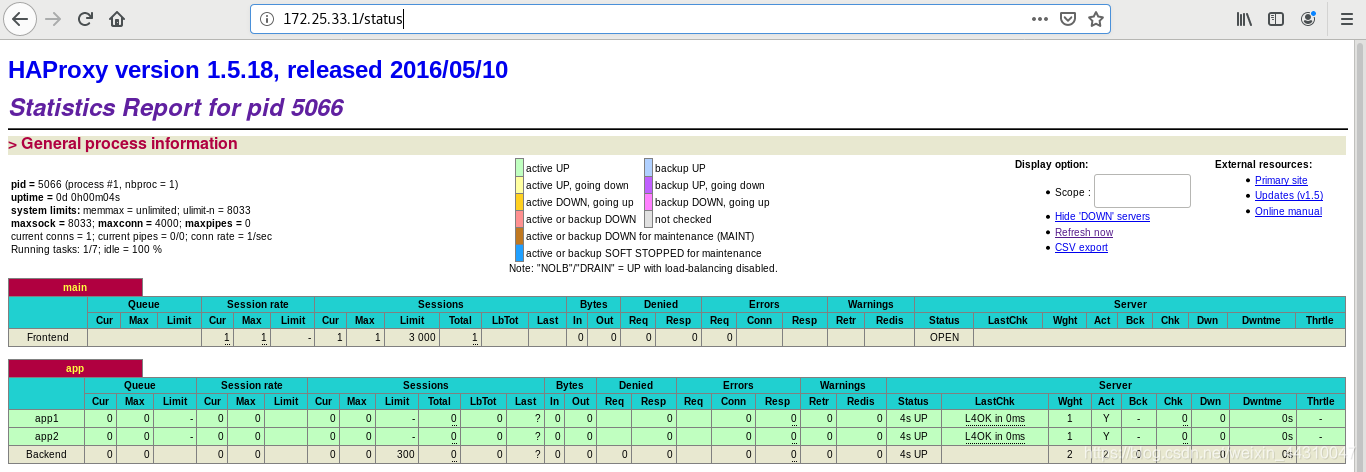1366x472 pixels.
Task: Show site information icon in the address bar
Action: [x=267, y=19]
